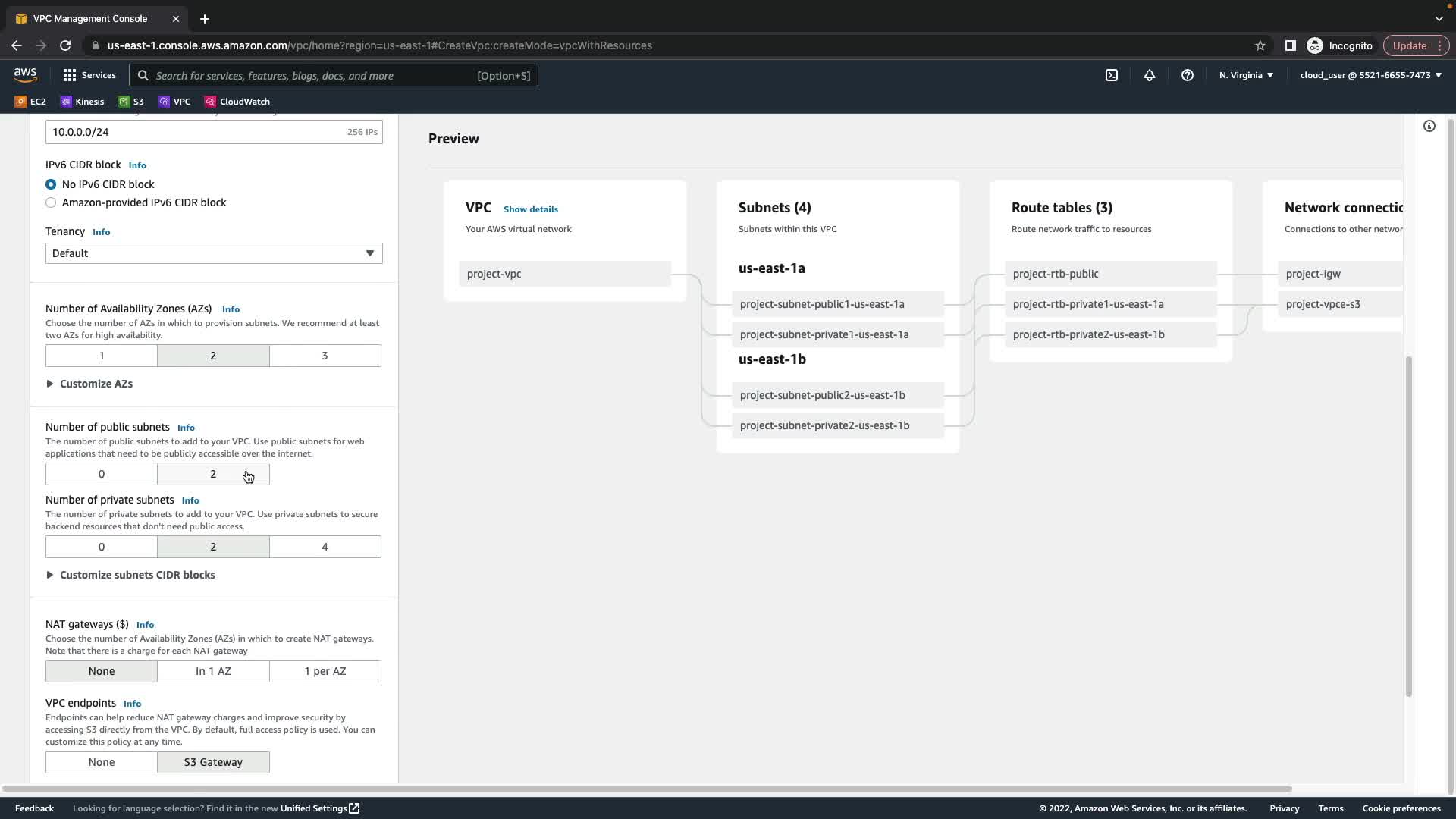Bookmark this page with the star icon
The width and height of the screenshot is (1456, 819).
(1260, 45)
